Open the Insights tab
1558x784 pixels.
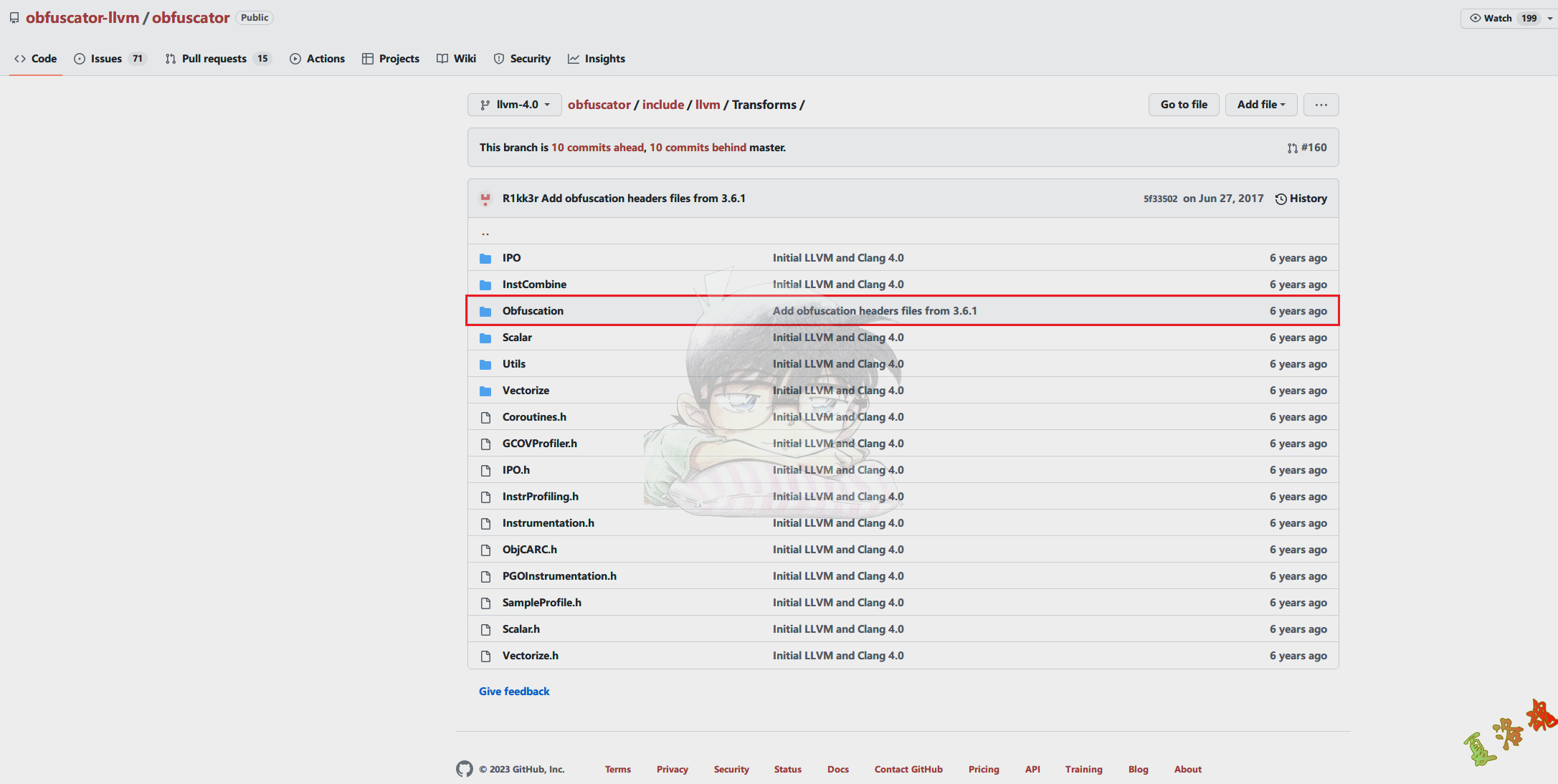point(597,59)
